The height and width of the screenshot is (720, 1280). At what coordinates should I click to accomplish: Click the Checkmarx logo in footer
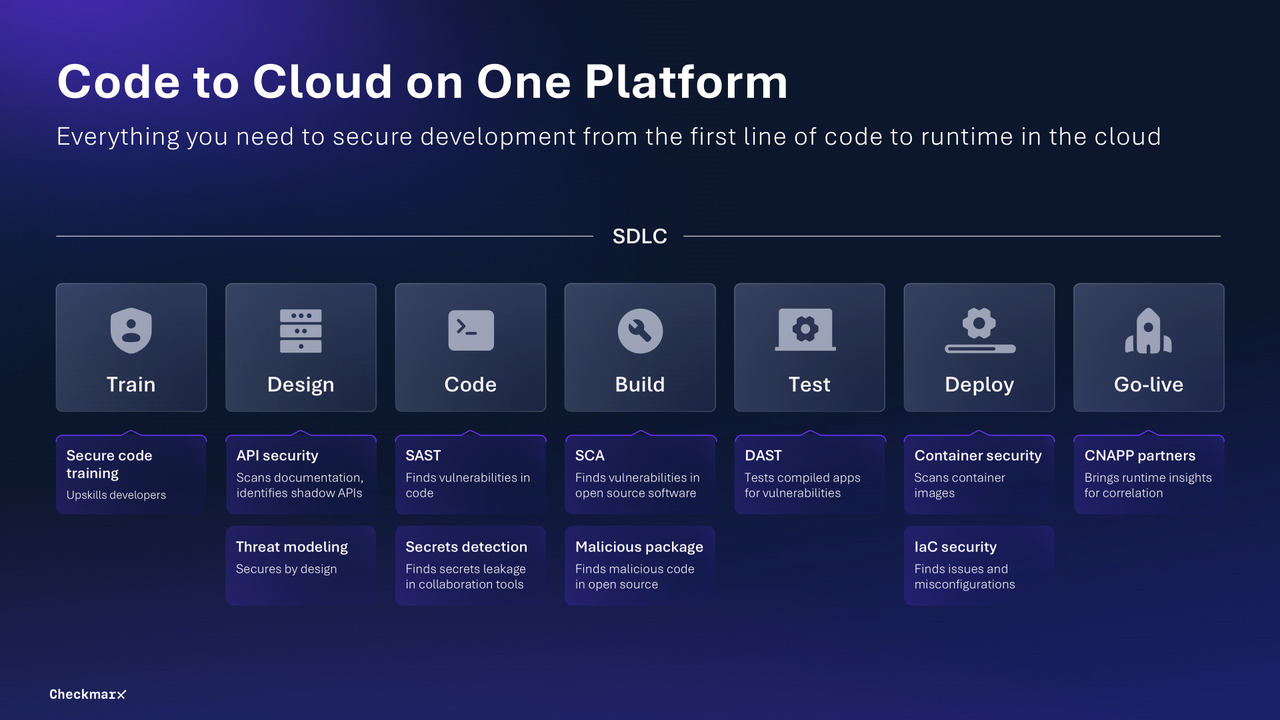pyautogui.click(x=88, y=694)
